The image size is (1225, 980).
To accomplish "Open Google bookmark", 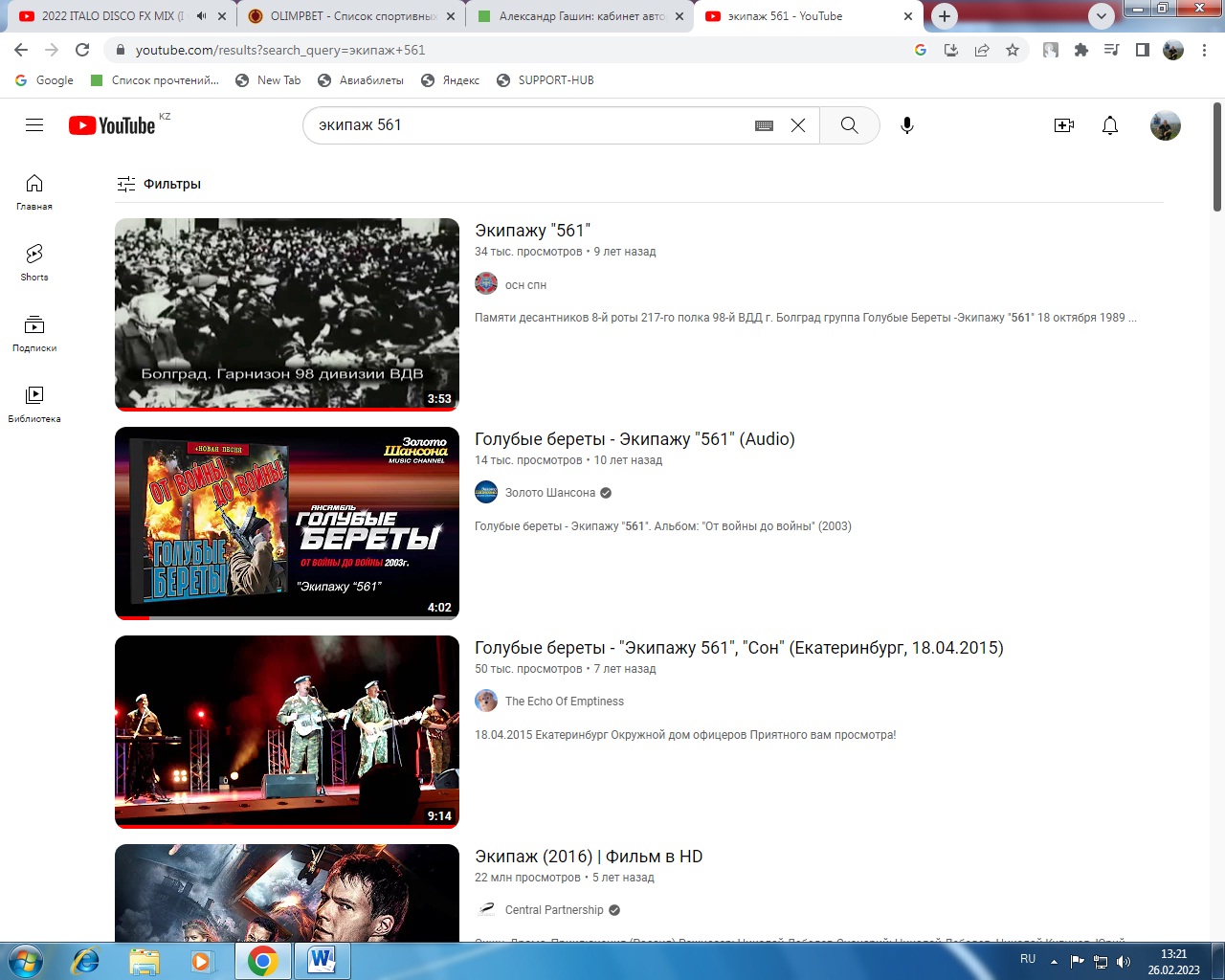I will 44,80.
